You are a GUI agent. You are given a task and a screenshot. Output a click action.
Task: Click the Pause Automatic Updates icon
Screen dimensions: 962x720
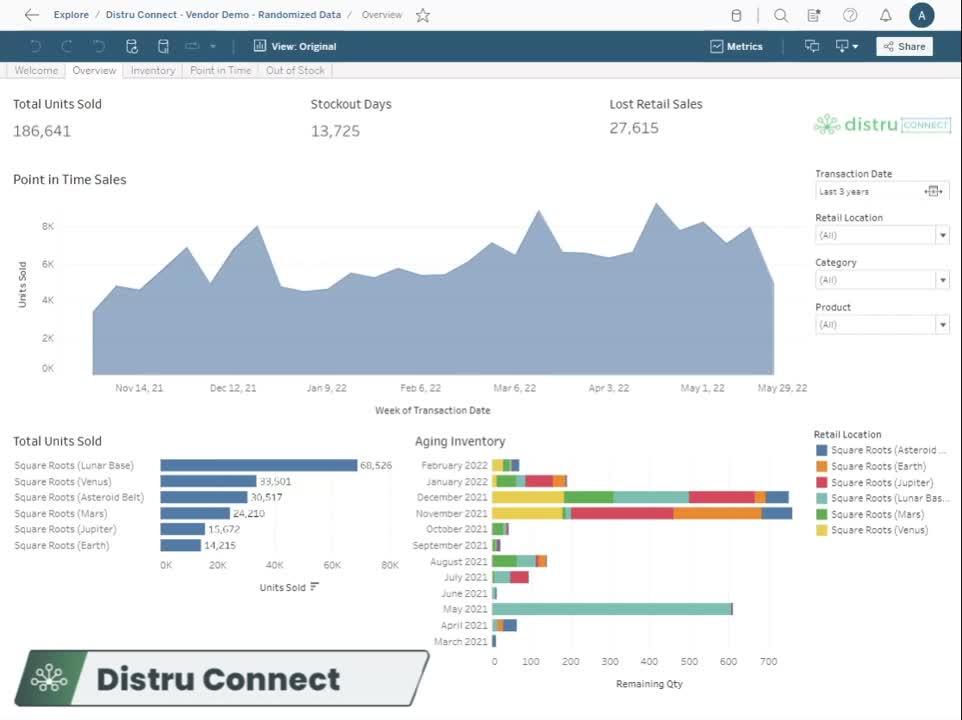163,46
